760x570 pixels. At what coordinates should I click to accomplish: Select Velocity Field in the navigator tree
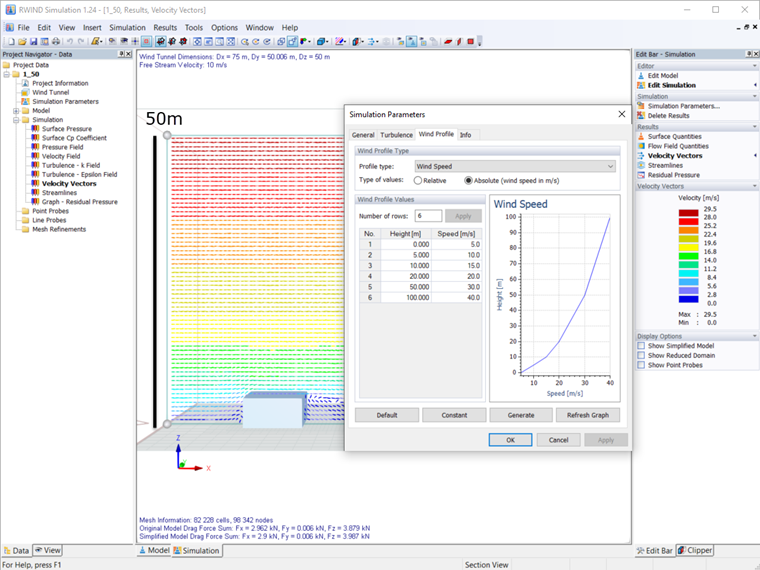[x=61, y=157]
